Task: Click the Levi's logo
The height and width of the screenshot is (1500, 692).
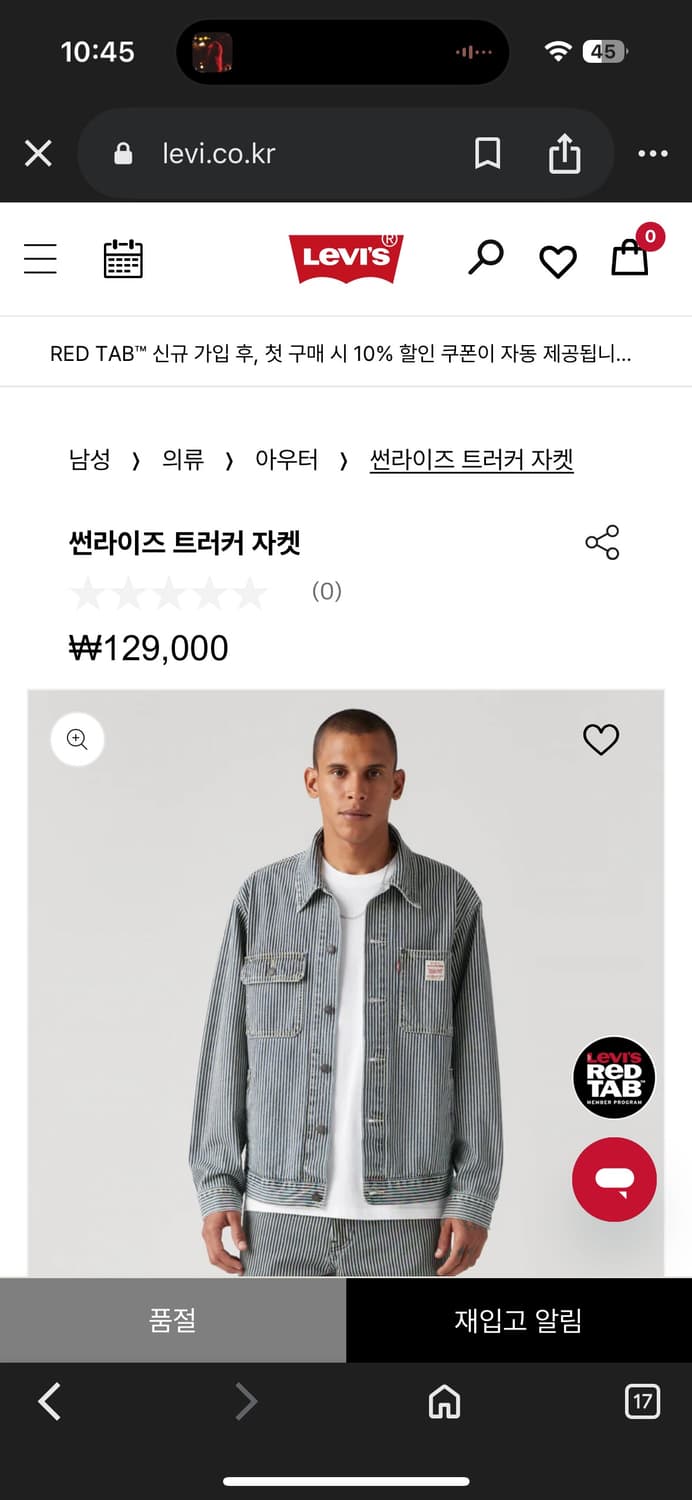Action: coord(346,258)
